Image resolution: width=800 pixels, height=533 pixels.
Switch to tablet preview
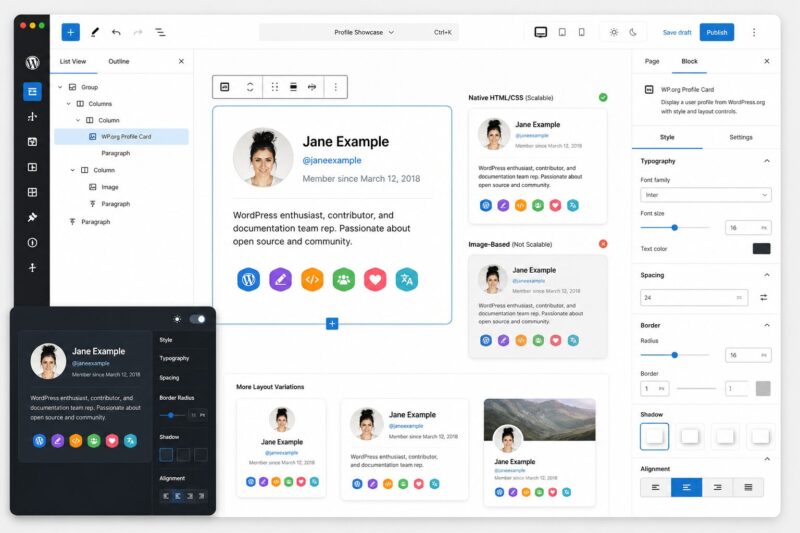[562, 32]
